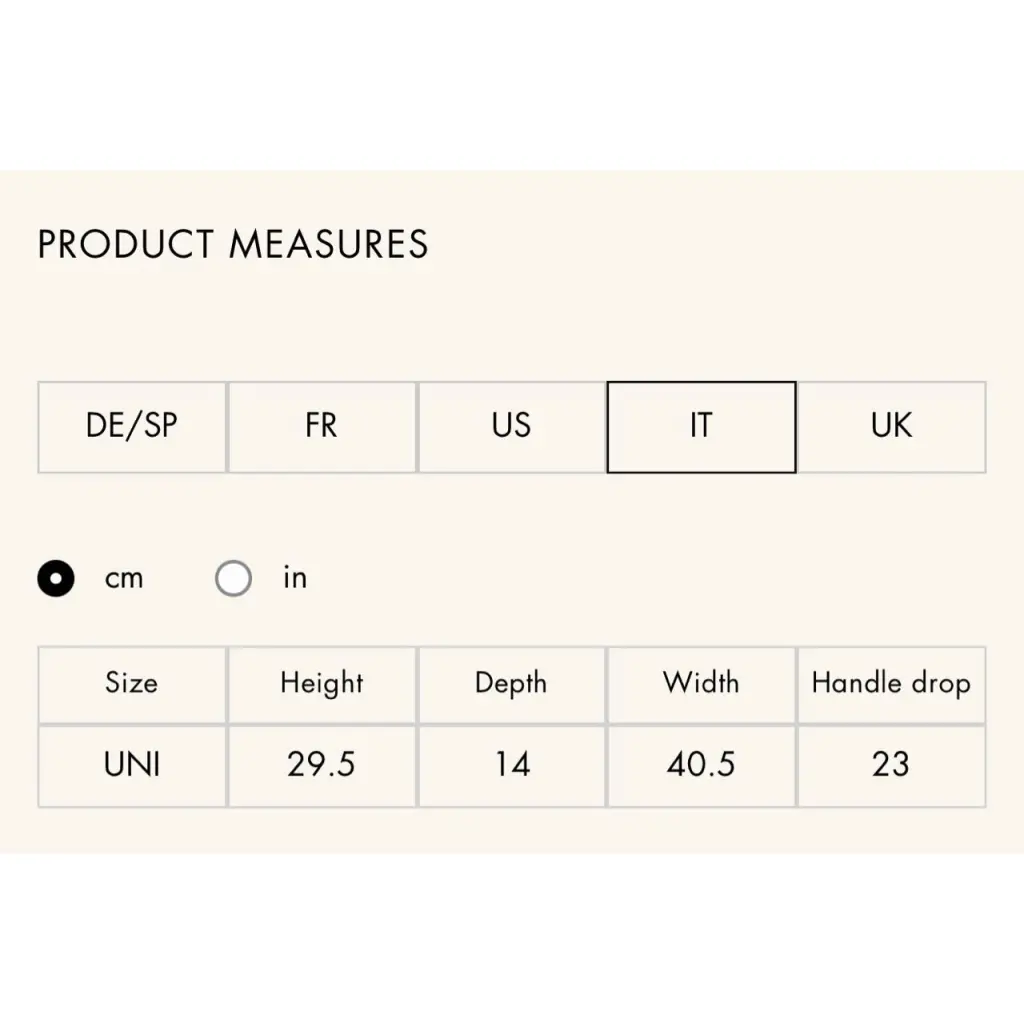Click the 14 depth value cell

[511, 765]
